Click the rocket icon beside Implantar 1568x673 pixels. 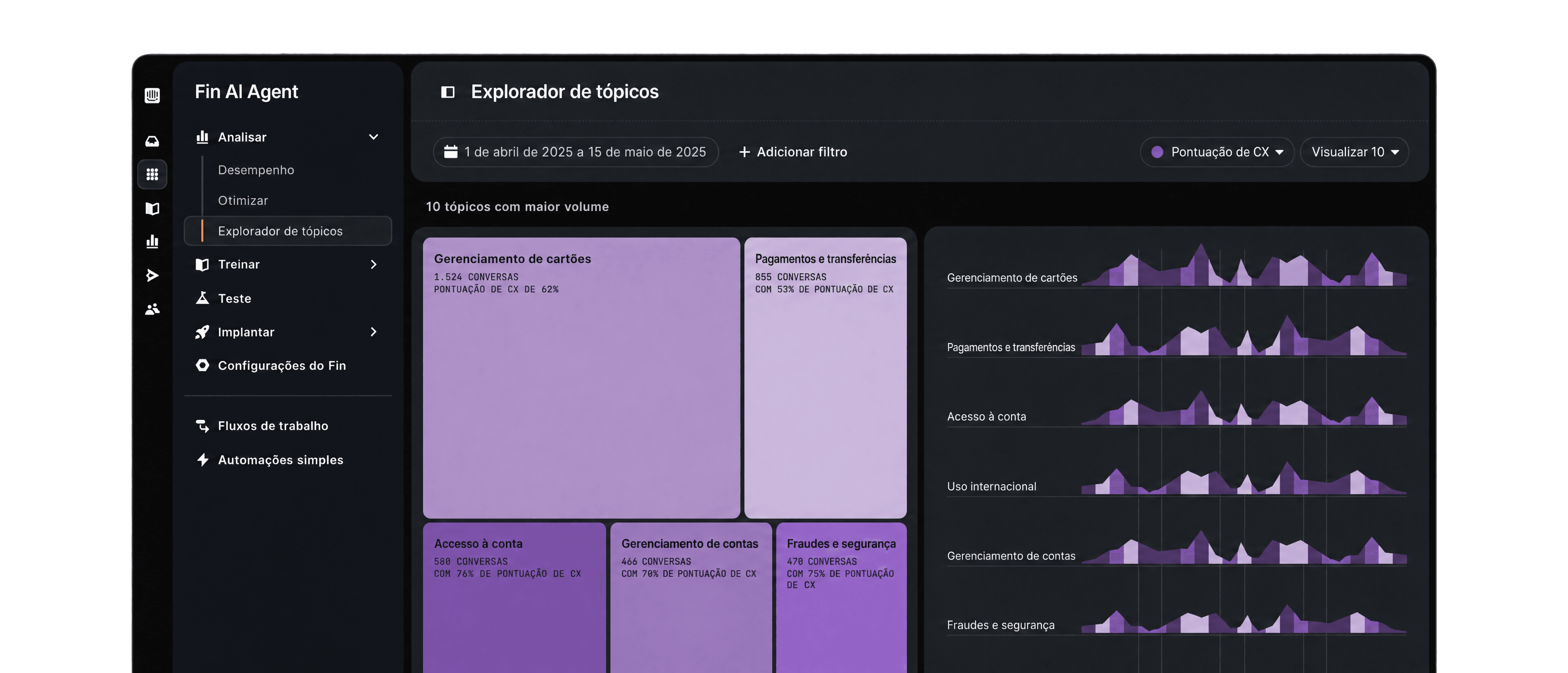pos(202,332)
